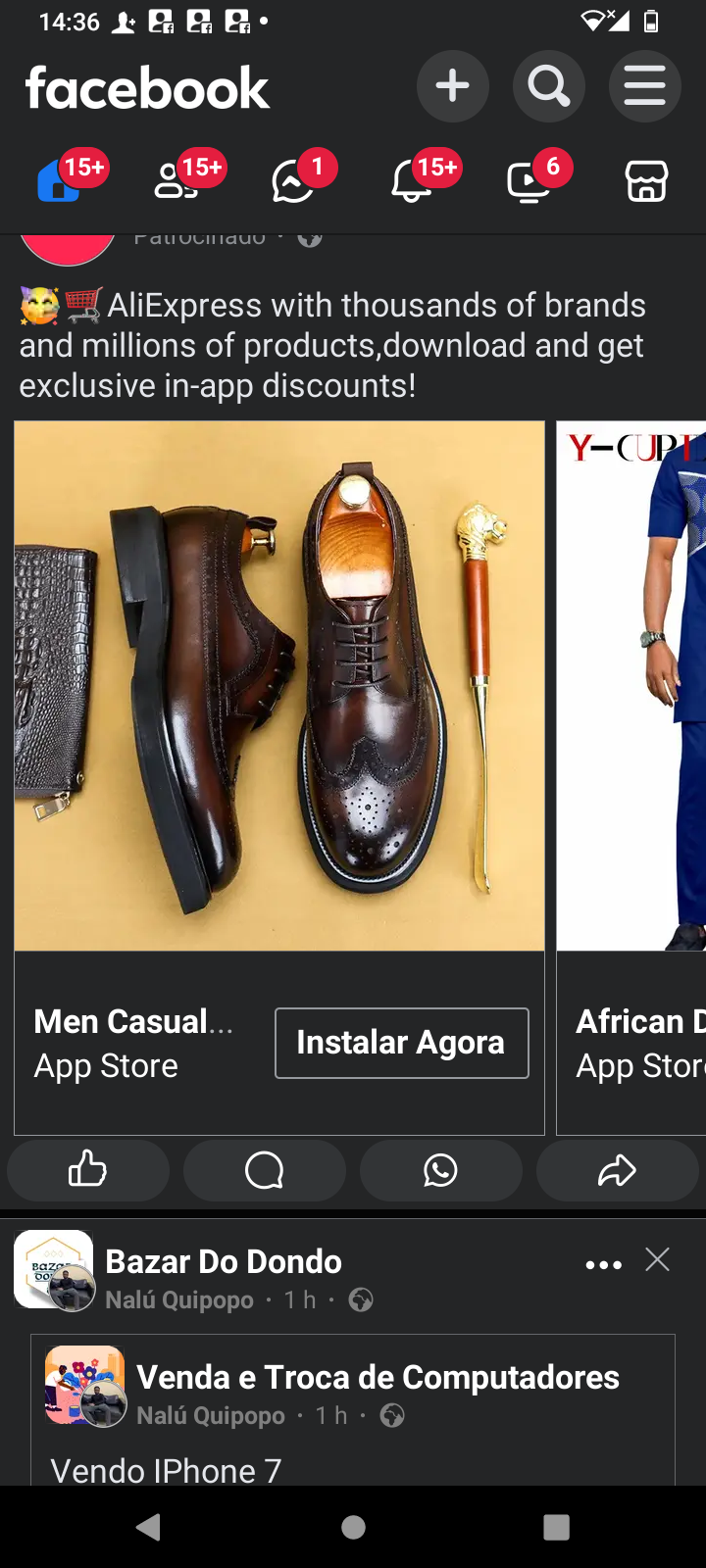
Task: Share ad via WhatsApp icon
Action: 441,1170
